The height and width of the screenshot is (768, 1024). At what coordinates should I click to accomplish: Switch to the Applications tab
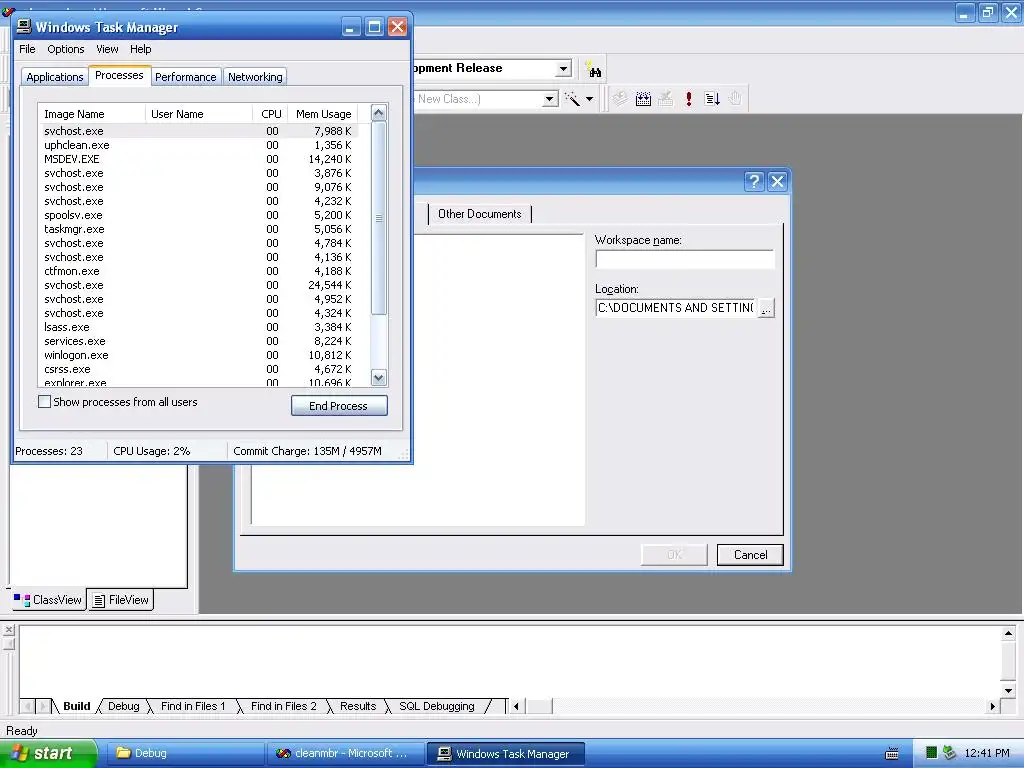click(x=55, y=77)
